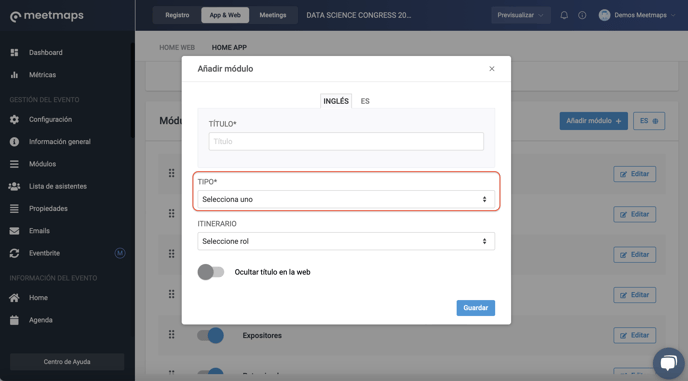This screenshot has height=381, width=688.
Task: Switch to the Meetings tab
Action: tap(273, 15)
